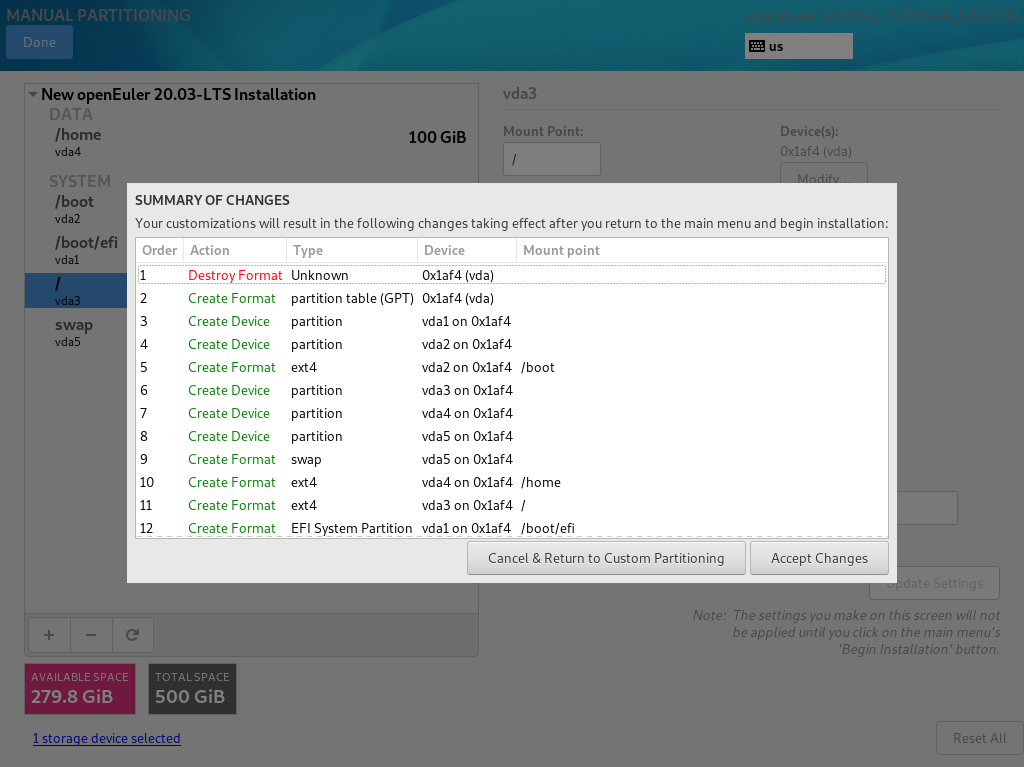Select the /boot vda2 partition entry
Viewport: 1024px width, 767px height.
point(76,208)
